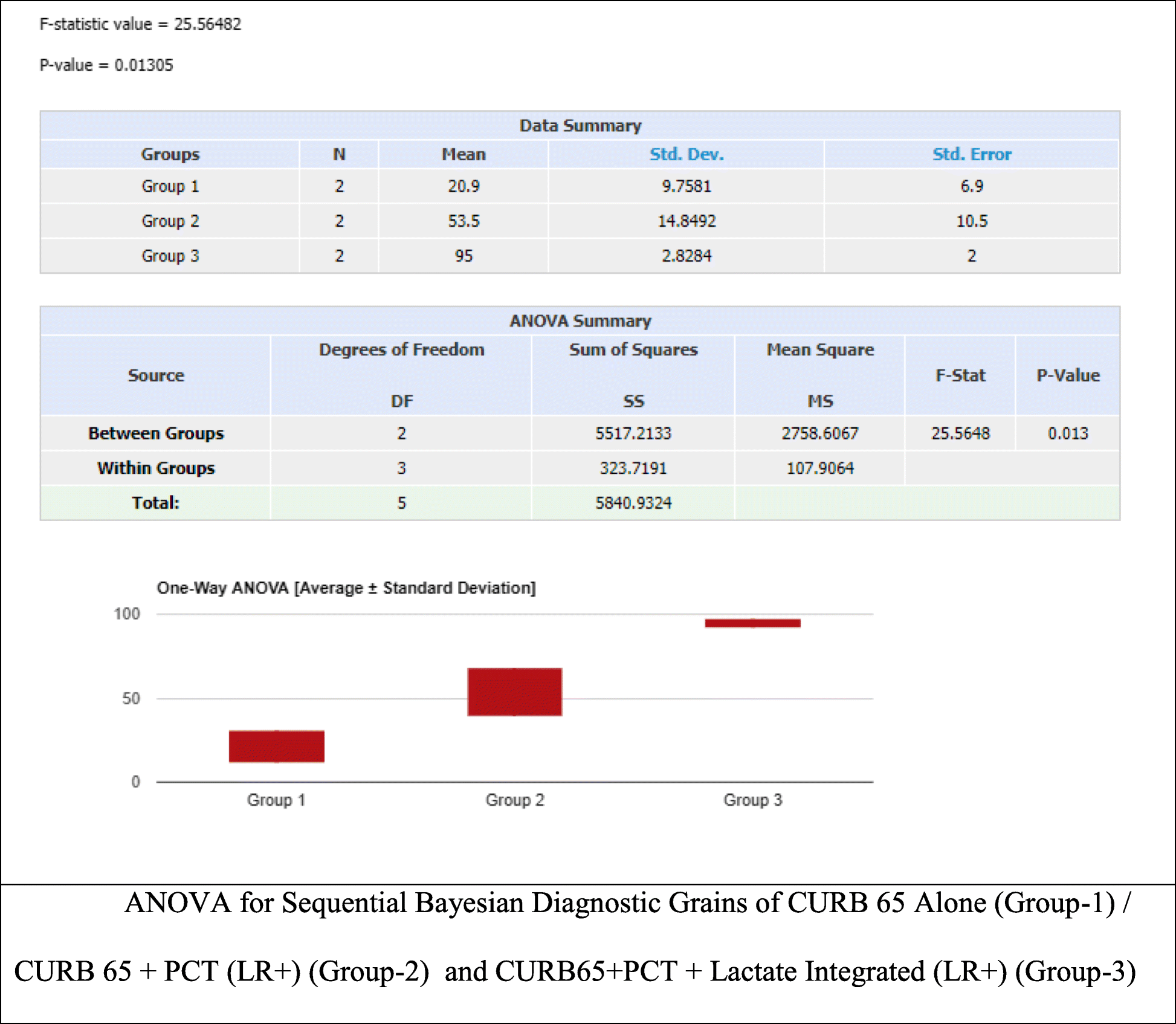
Task: Click the Total: row label
Action: (156, 503)
